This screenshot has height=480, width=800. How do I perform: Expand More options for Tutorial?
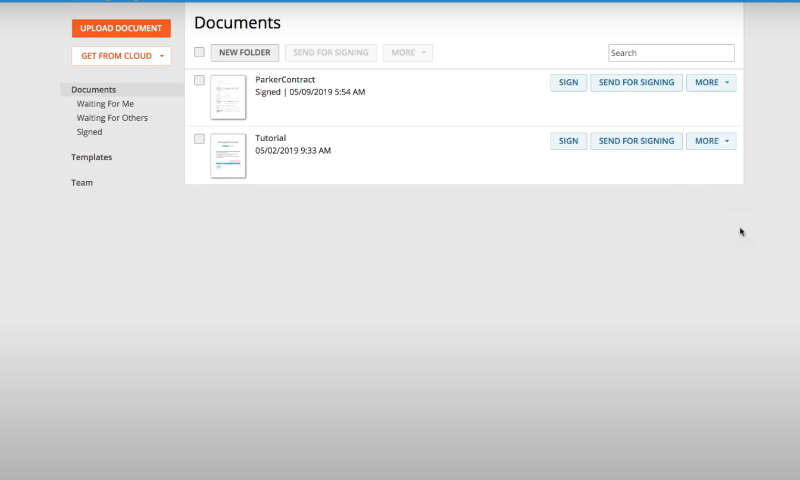pos(711,141)
